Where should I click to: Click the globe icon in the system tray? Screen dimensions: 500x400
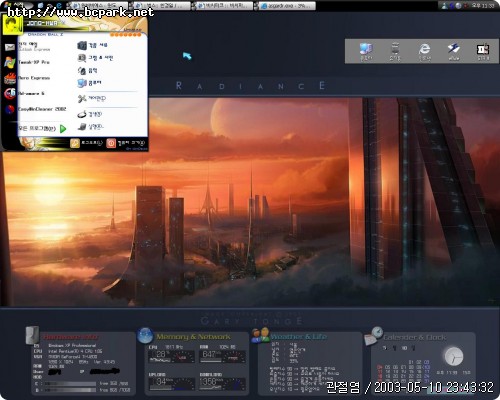[458, 6]
